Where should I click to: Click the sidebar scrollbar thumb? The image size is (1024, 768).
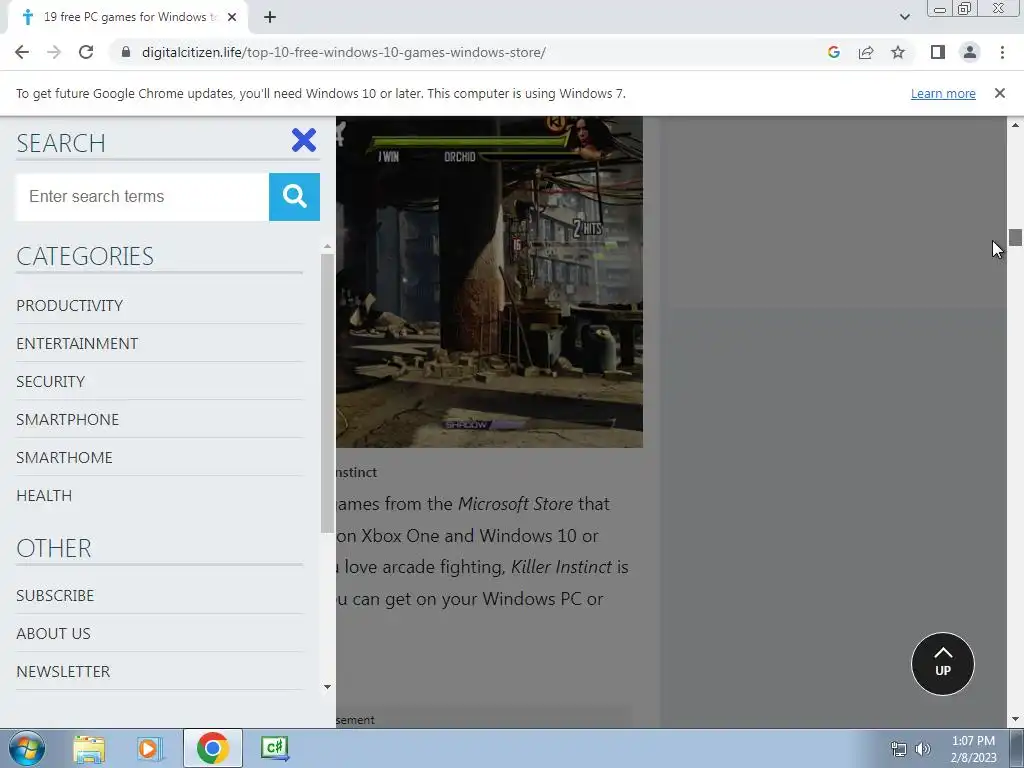pyautogui.click(x=327, y=393)
